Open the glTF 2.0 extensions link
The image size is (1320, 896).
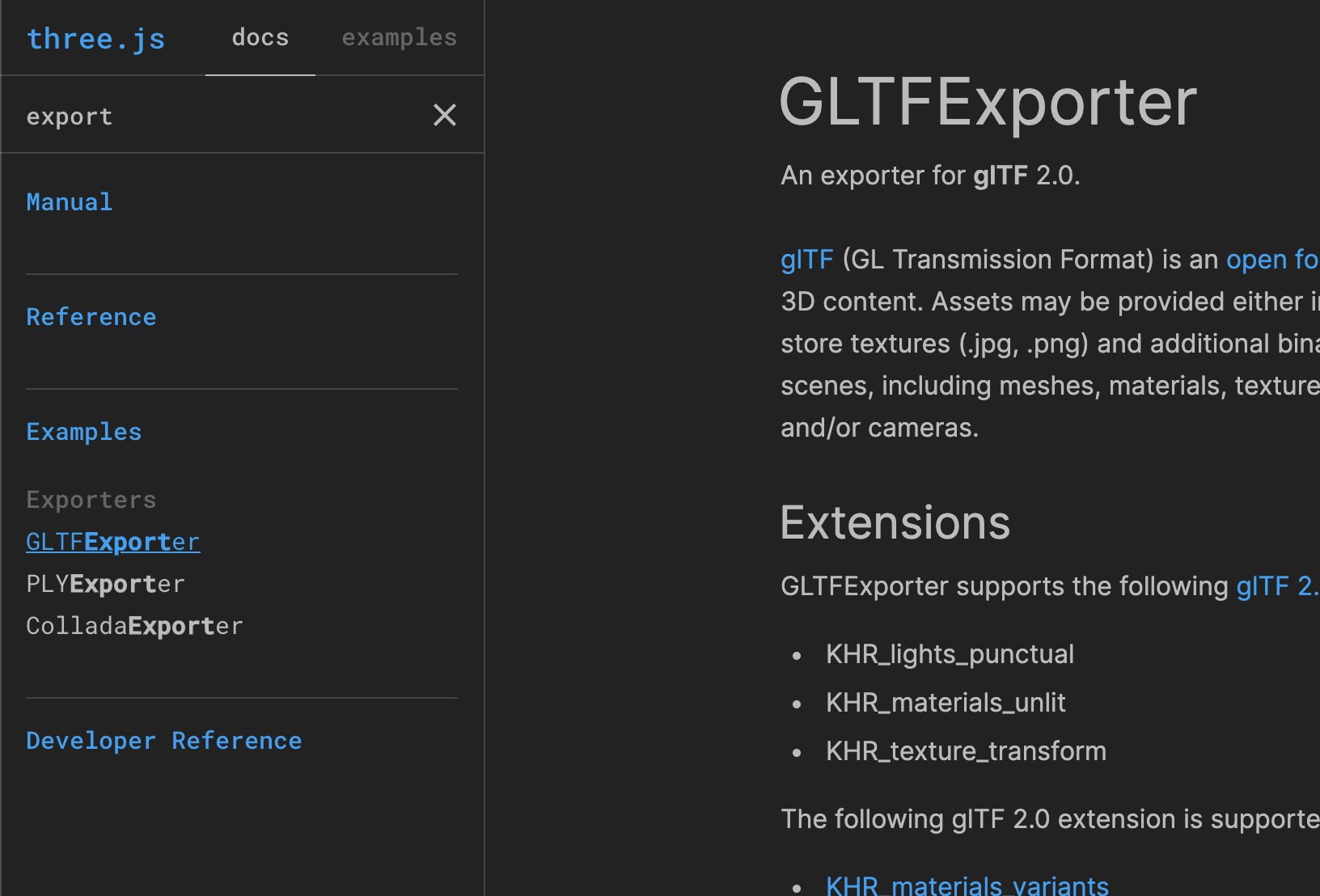point(1278,585)
